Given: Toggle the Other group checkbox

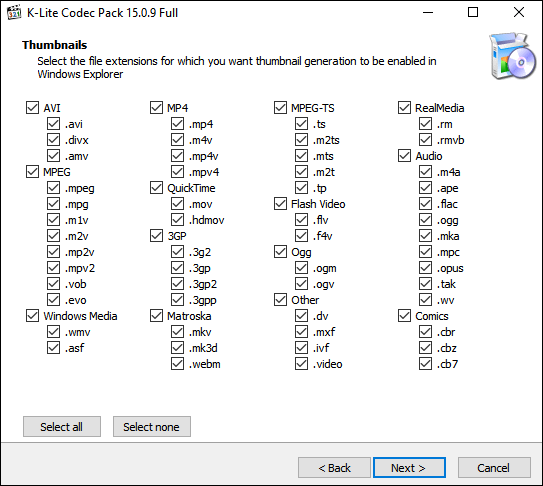Looking at the screenshot, I should coord(281,300).
